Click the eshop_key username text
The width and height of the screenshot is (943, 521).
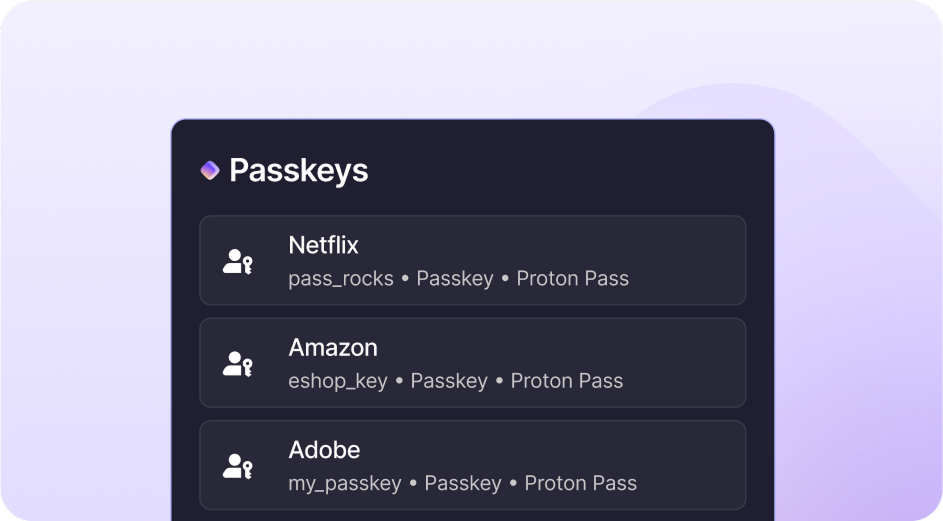pos(338,381)
